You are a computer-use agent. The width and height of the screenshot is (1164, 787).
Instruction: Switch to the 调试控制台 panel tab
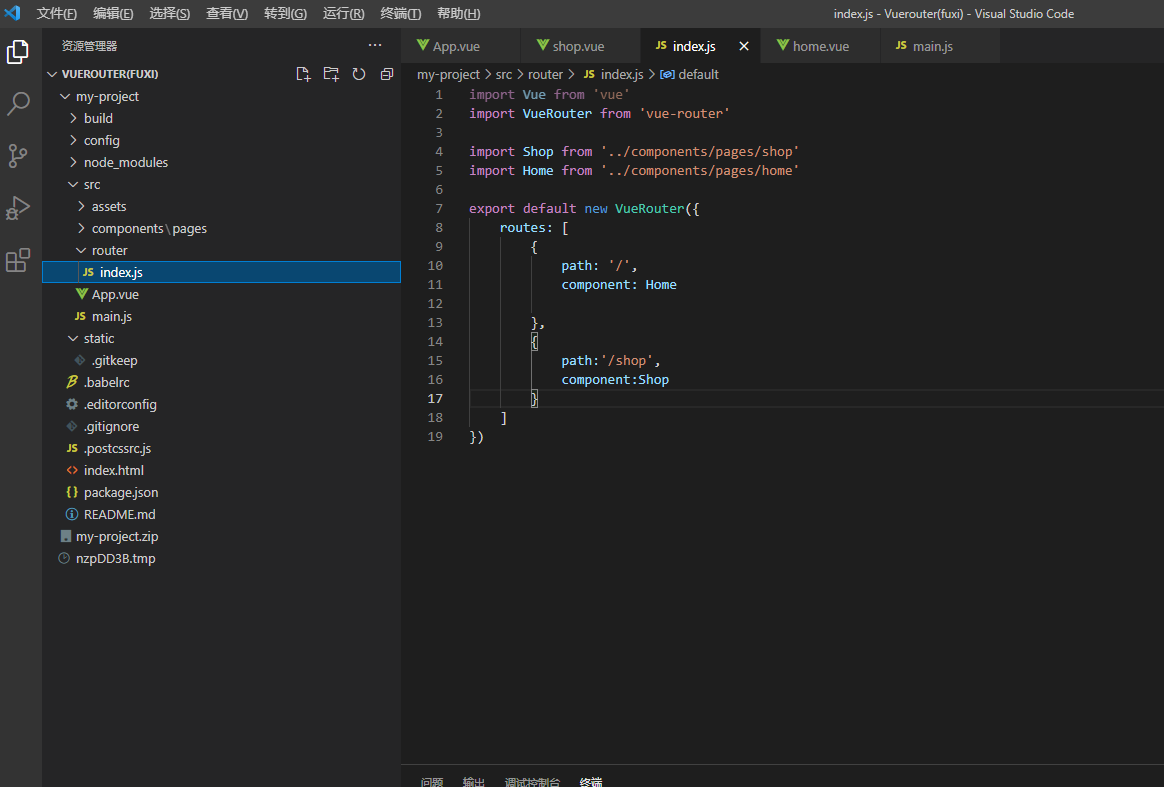(532, 782)
